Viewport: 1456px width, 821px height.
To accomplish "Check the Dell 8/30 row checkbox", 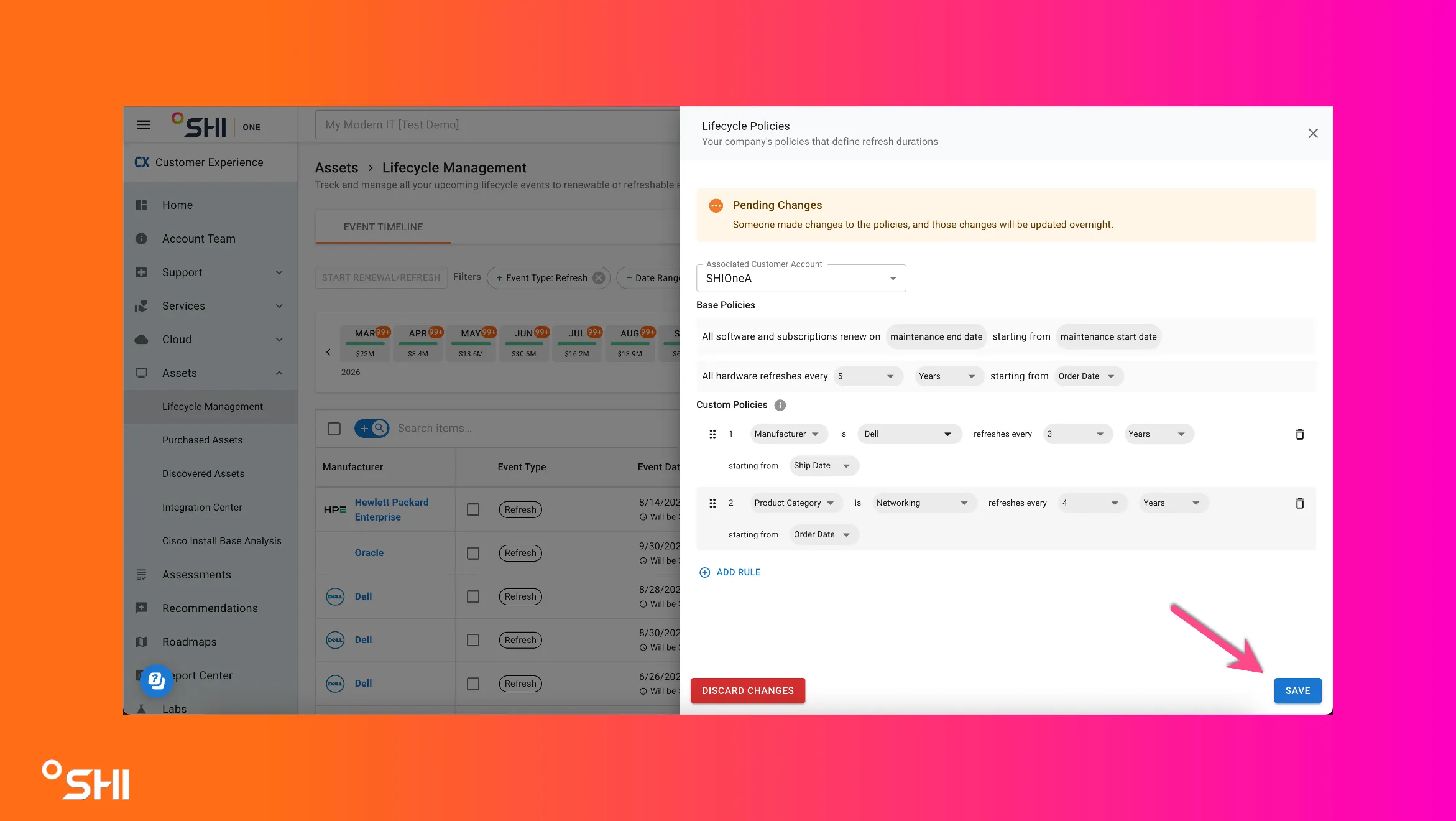I will [x=473, y=640].
